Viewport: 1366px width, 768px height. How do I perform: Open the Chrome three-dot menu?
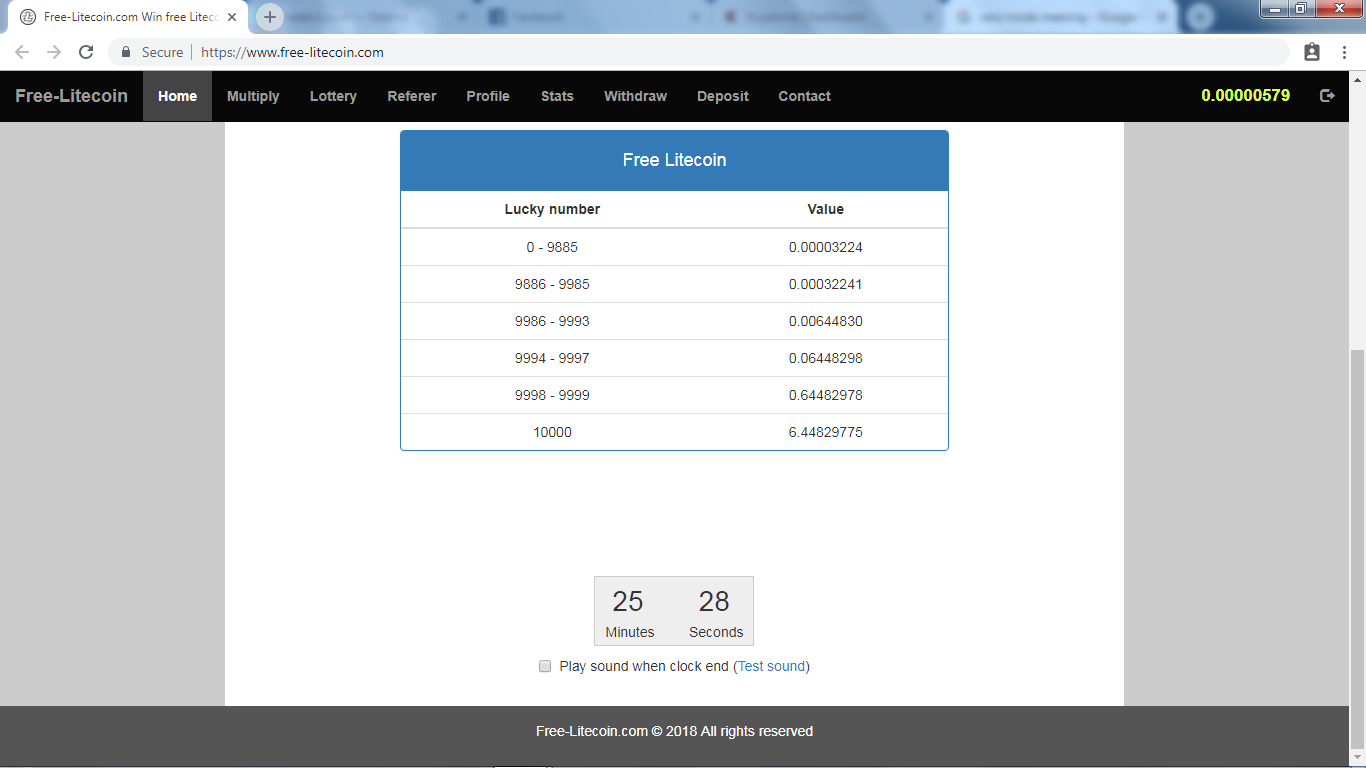coord(1344,52)
